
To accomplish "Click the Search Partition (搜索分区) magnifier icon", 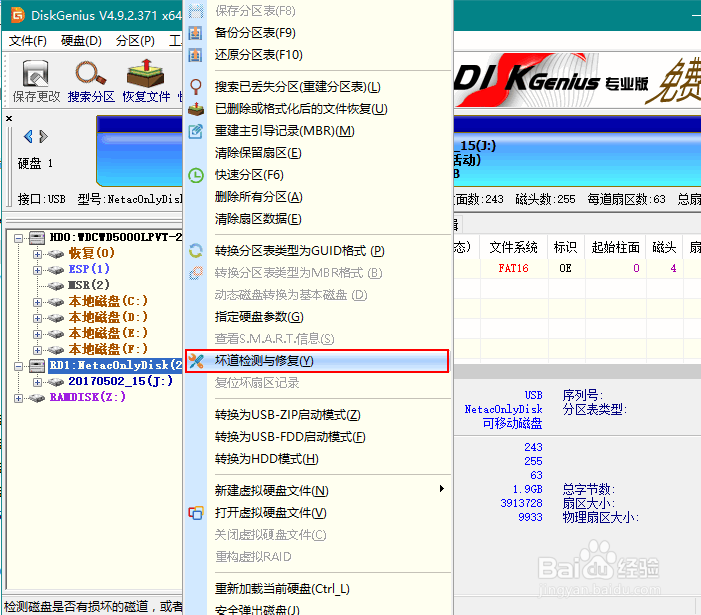I will [91, 73].
